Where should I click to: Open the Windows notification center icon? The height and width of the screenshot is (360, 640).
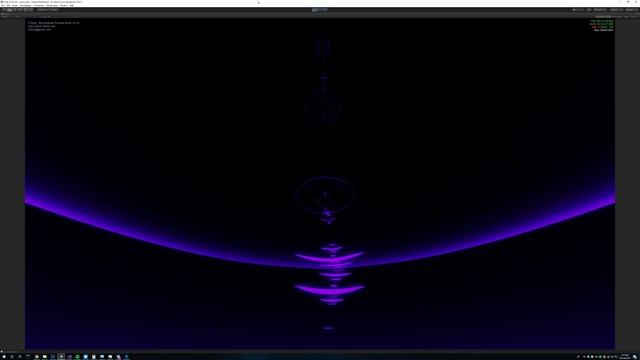(x=635, y=357)
